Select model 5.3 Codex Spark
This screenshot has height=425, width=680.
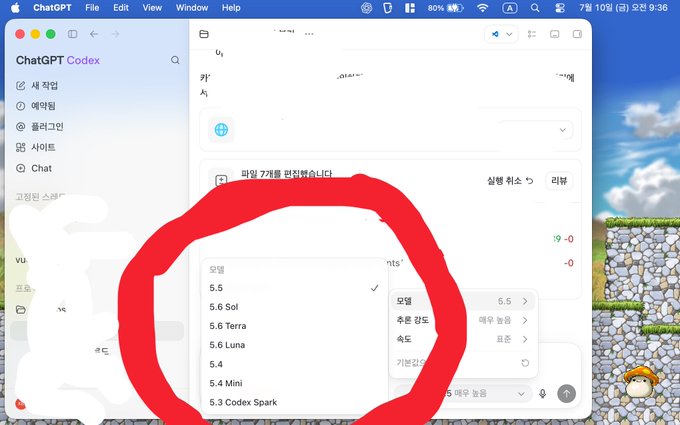pyautogui.click(x=294, y=402)
